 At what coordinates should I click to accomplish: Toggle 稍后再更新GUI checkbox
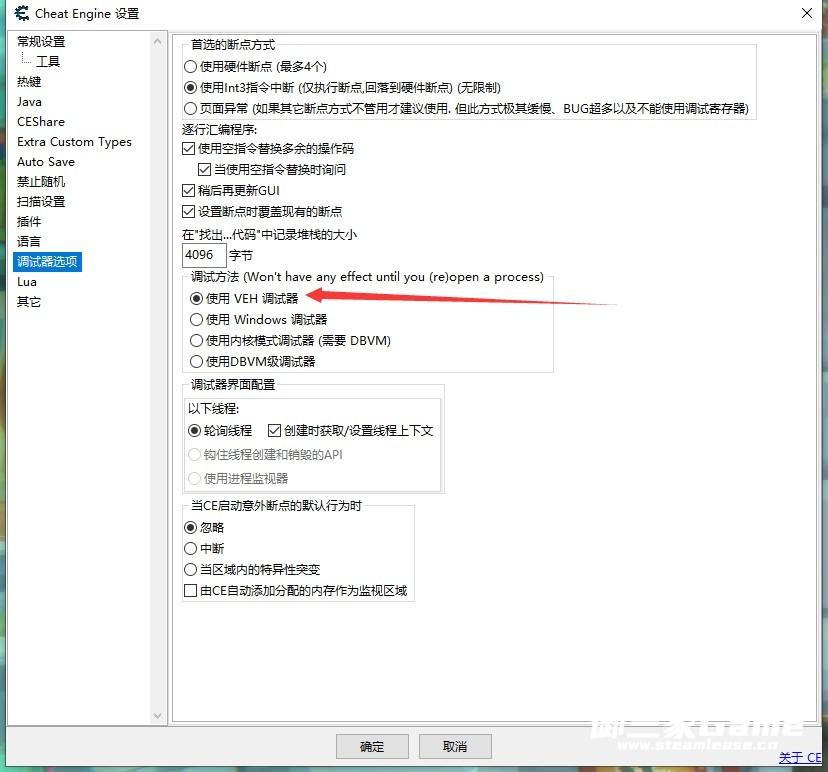coord(189,191)
